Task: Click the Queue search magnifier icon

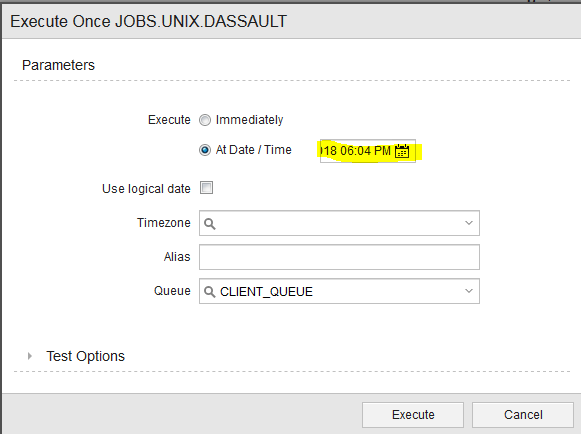Action: coord(210,292)
